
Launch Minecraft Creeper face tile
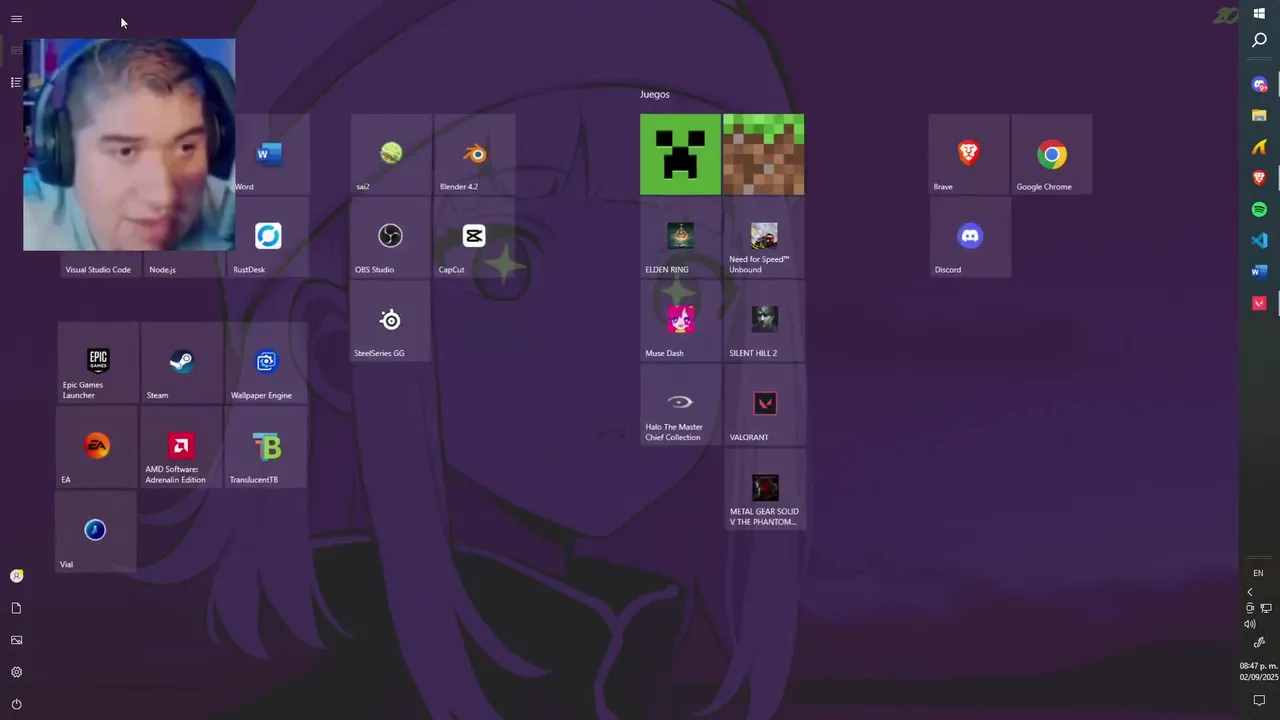[680, 154]
